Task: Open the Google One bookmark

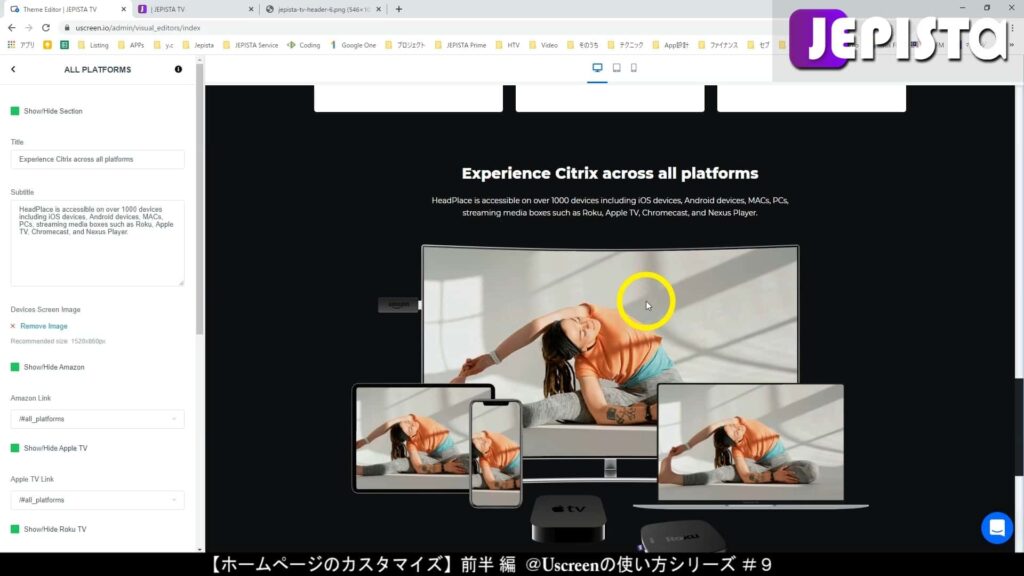Action: pyautogui.click(x=353, y=45)
